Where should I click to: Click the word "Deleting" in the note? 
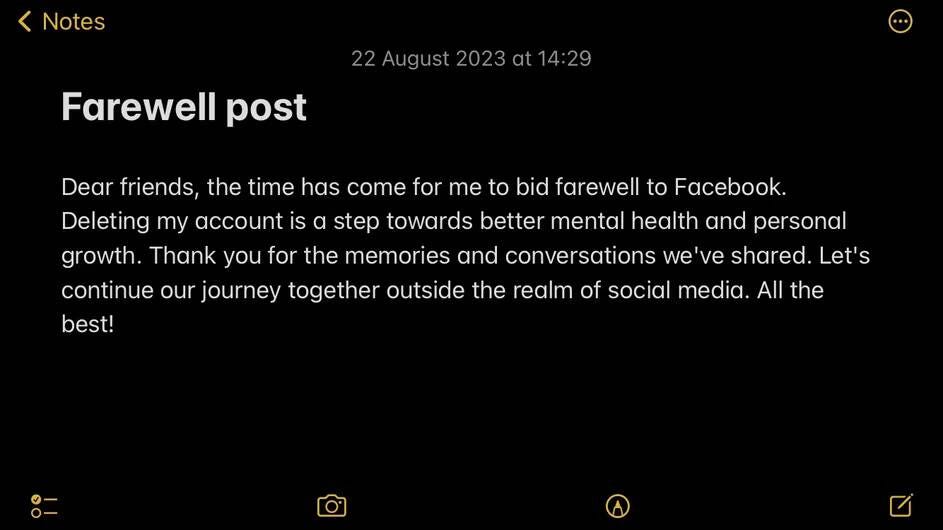click(x=106, y=221)
